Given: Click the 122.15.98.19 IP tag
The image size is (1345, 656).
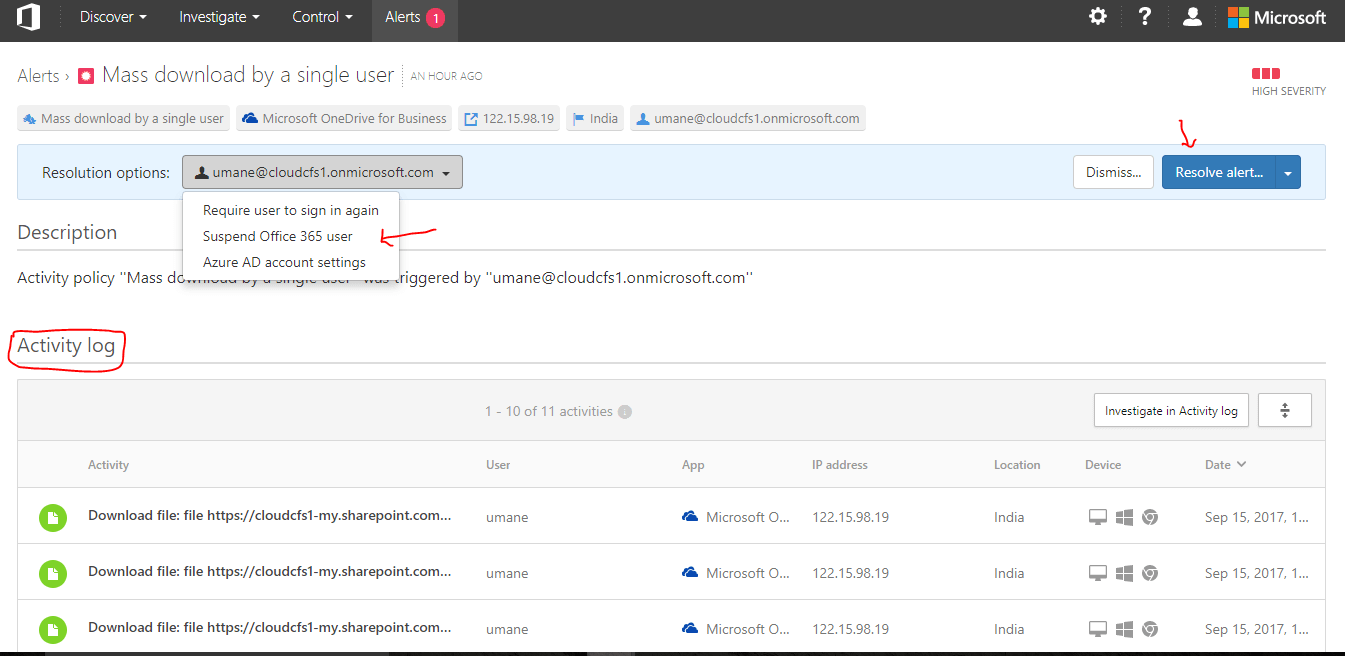Looking at the screenshot, I should [509, 118].
